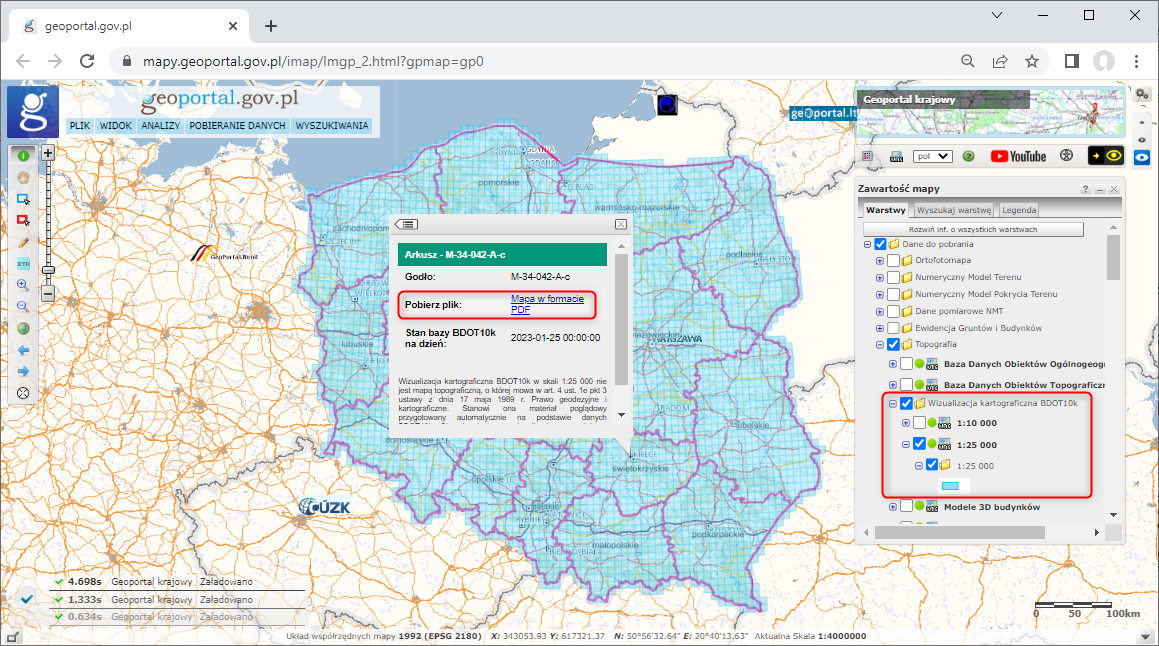Uncheck the Topografia layer

pyautogui.click(x=894, y=343)
